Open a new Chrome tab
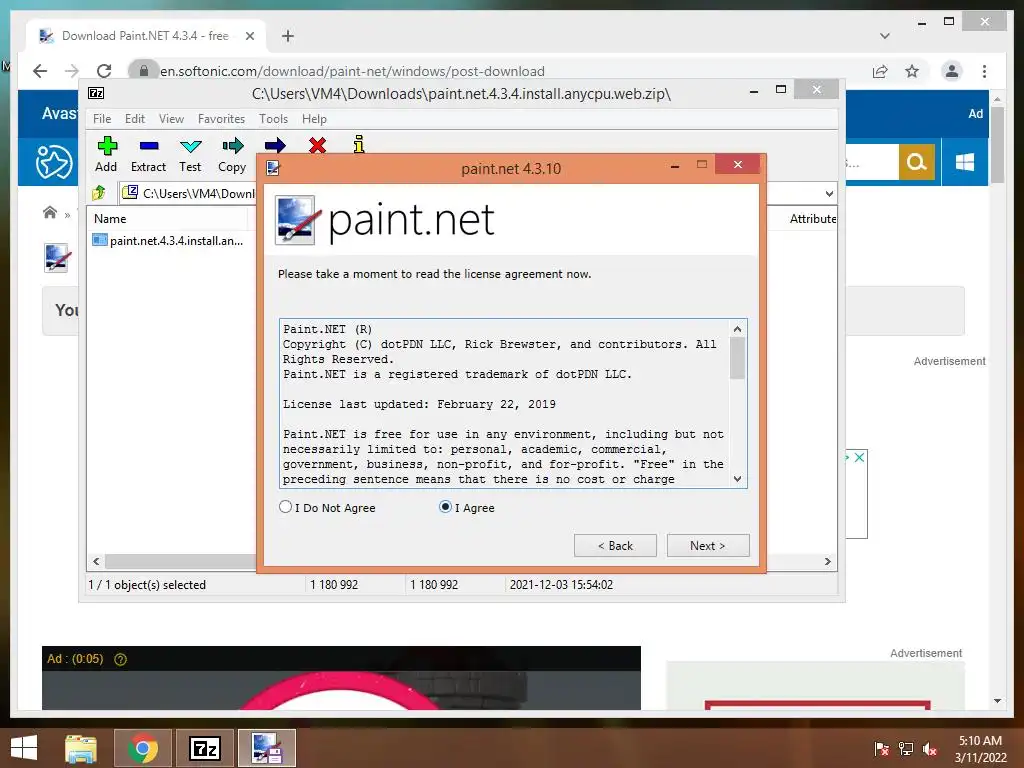1024x768 pixels. (288, 36)
